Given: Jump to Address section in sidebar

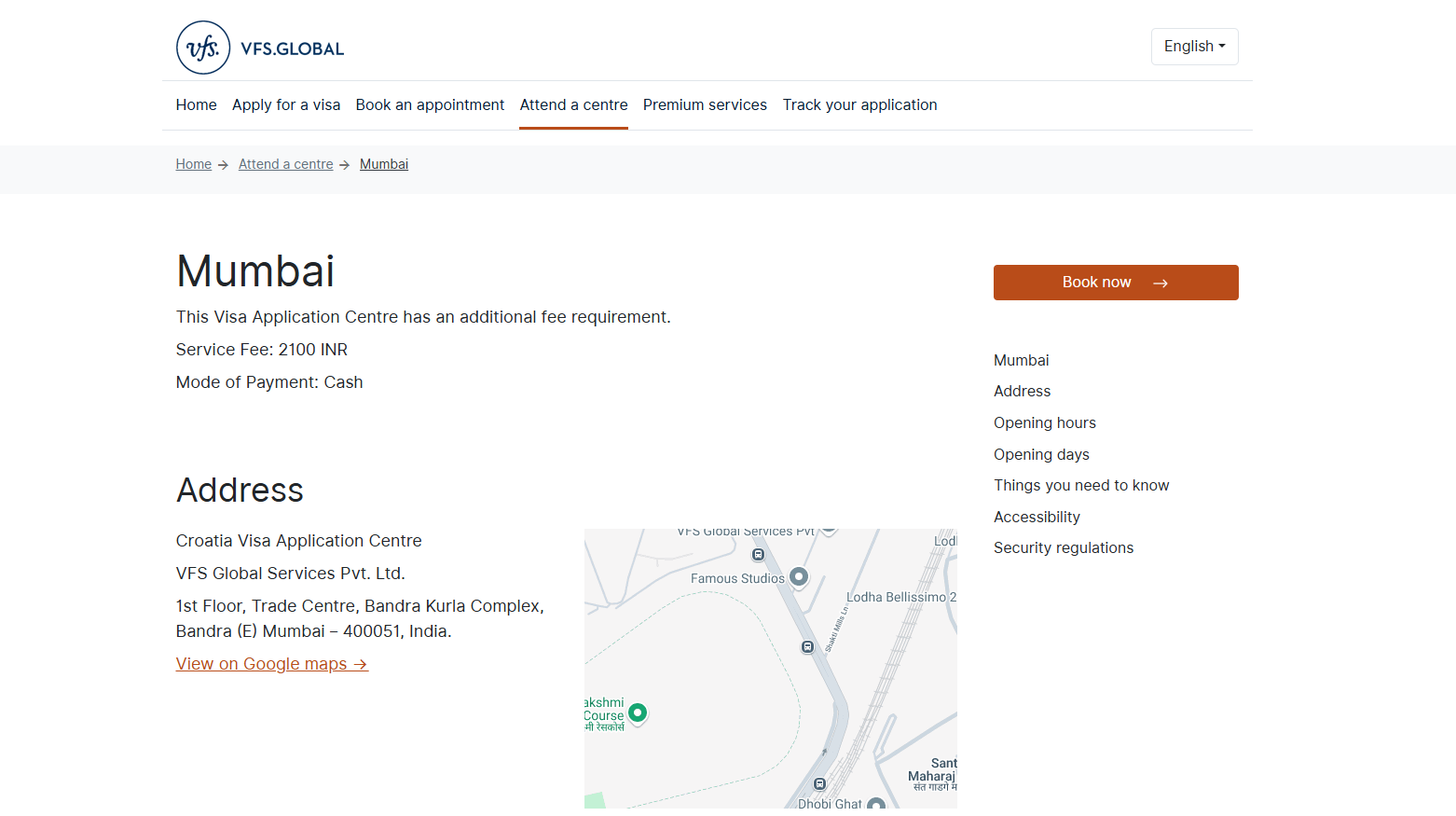Looking at the screenshot, I should [1022, 392].
